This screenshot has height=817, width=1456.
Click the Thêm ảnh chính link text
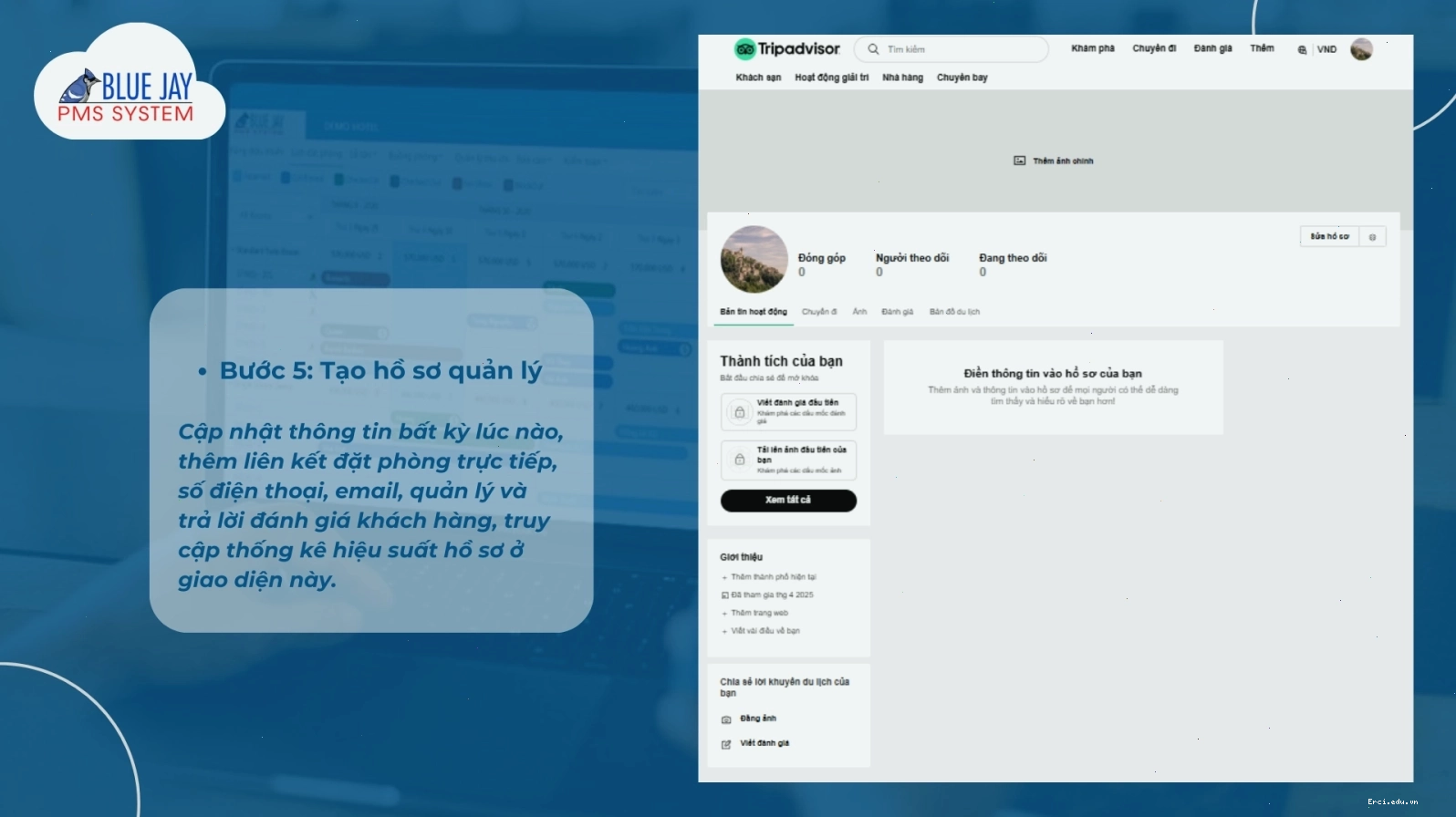click(1063, 161)
